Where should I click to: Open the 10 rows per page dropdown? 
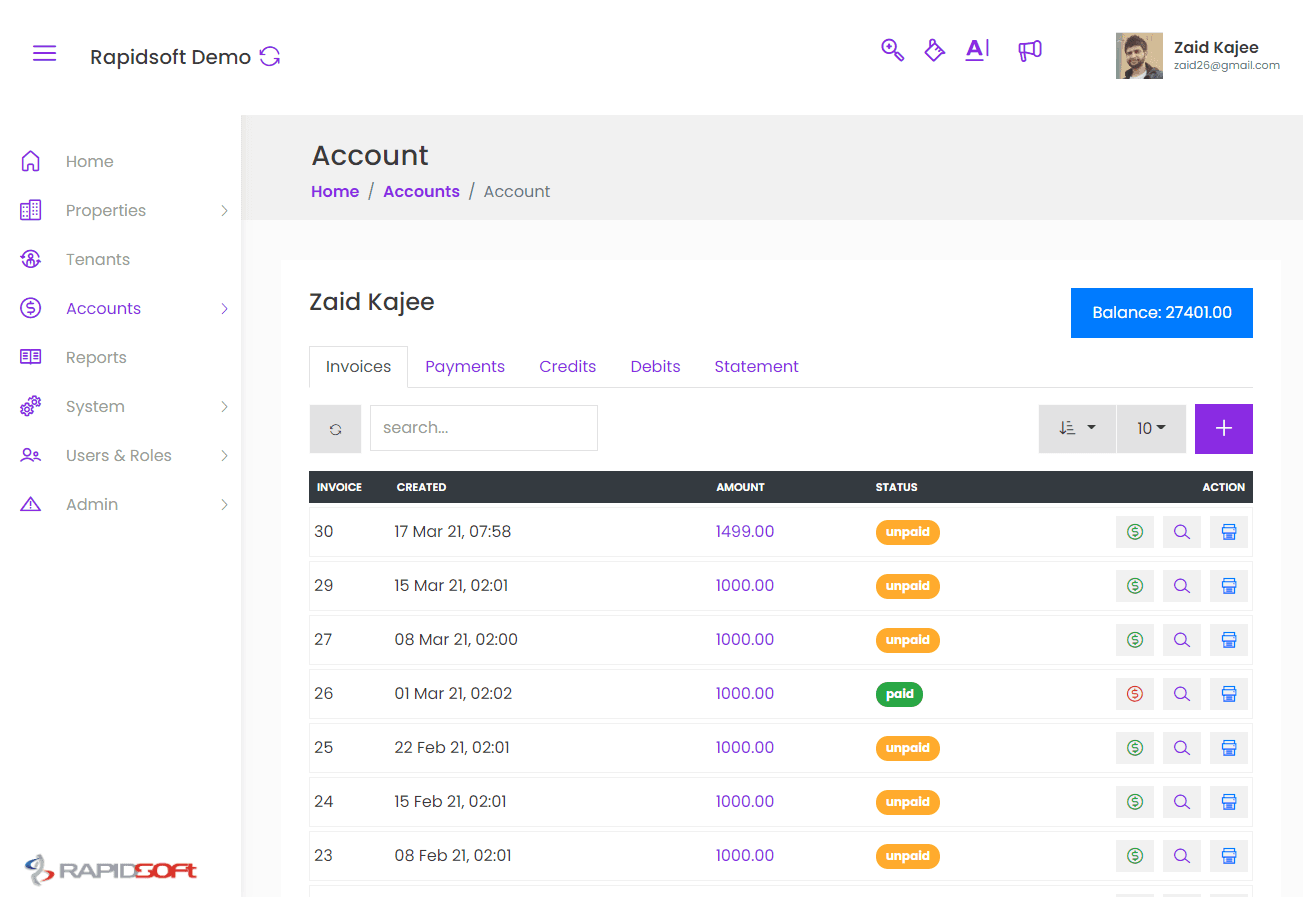point(1151,428)
